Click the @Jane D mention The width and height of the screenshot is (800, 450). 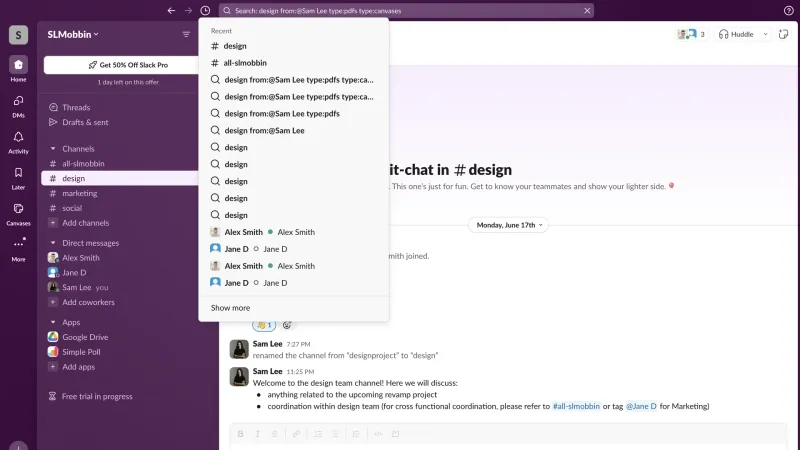click(641, 406)
